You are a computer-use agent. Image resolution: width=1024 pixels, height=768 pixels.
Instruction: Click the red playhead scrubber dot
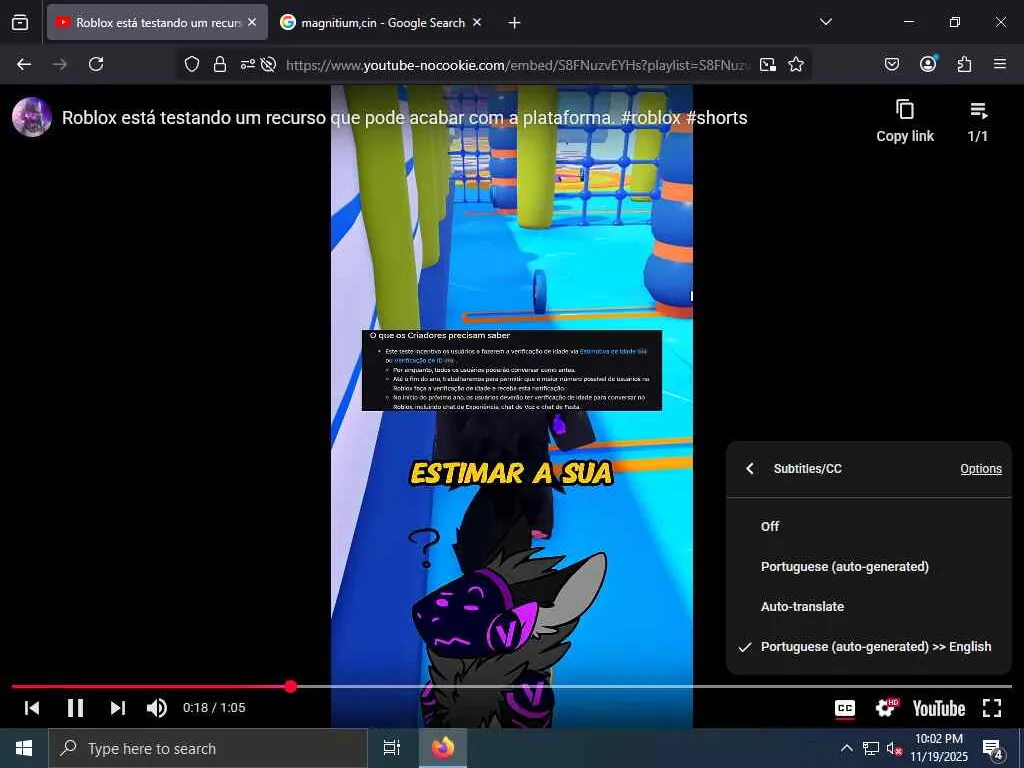(x=291, y=686)
